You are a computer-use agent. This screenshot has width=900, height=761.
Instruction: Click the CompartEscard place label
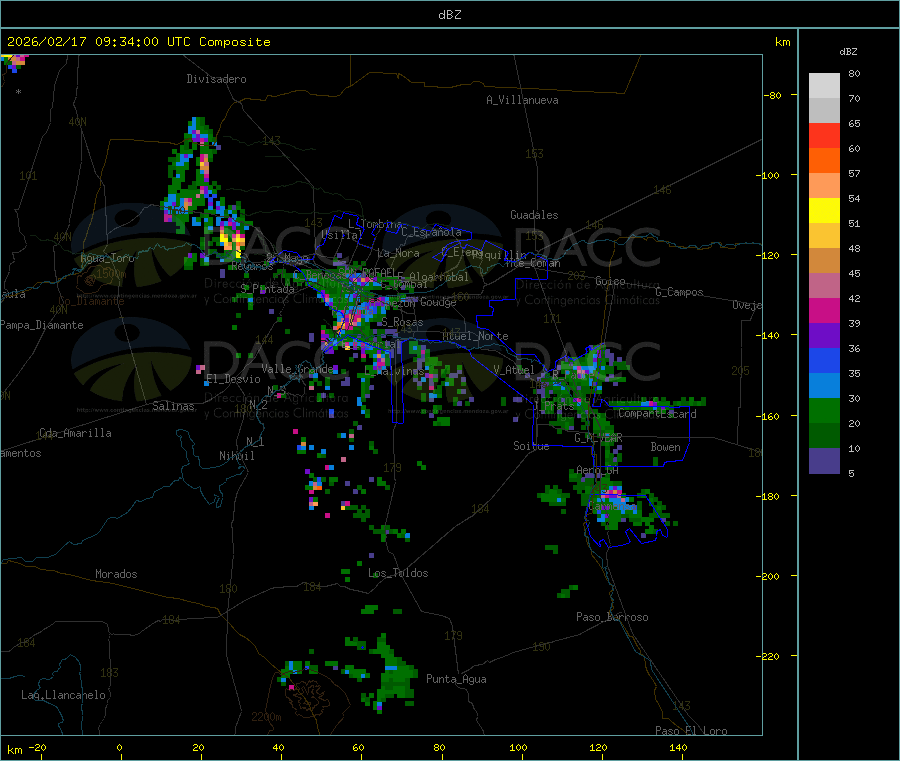(x=657, y=414)
